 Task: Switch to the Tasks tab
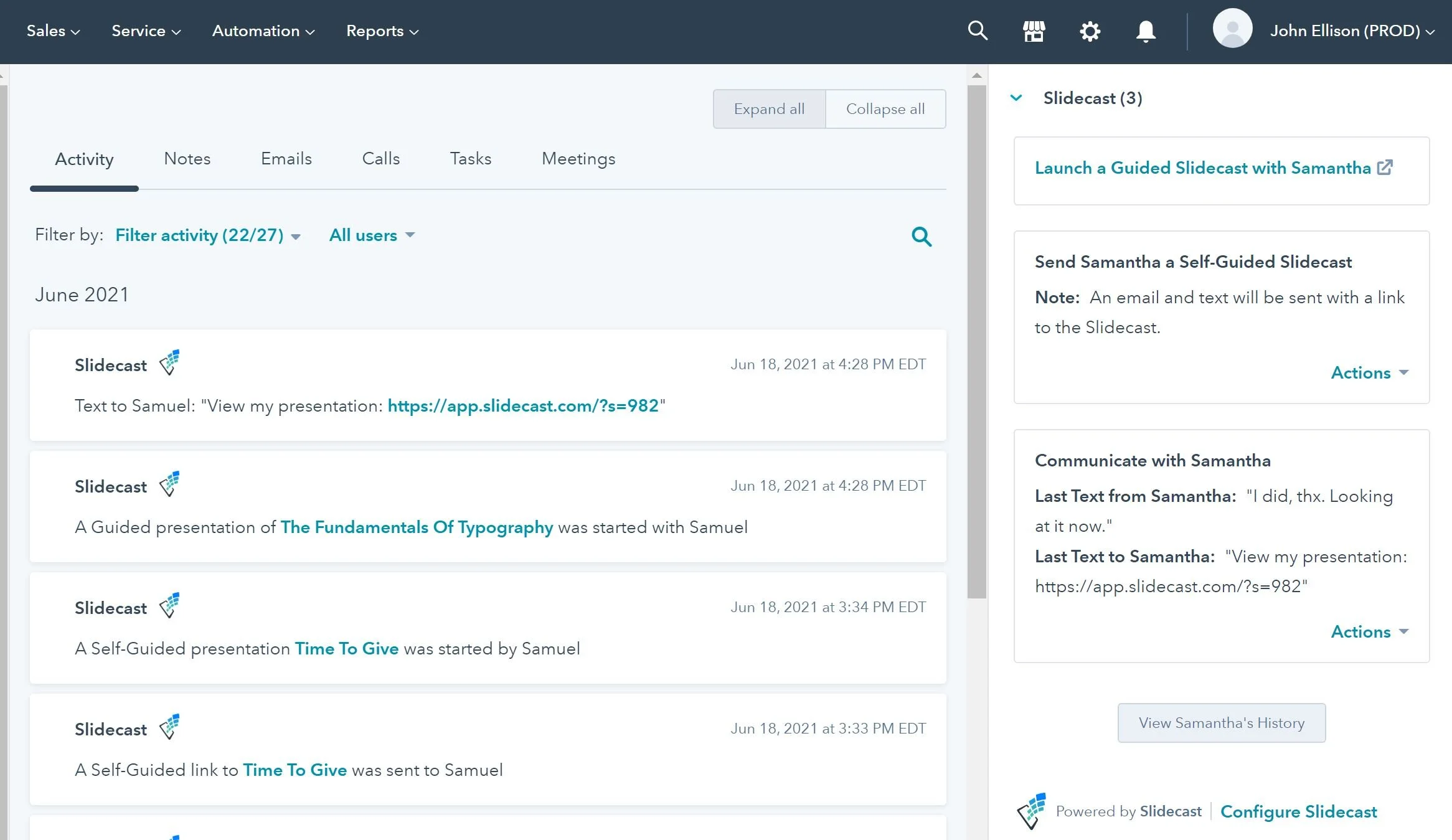(x=471, y=159)
